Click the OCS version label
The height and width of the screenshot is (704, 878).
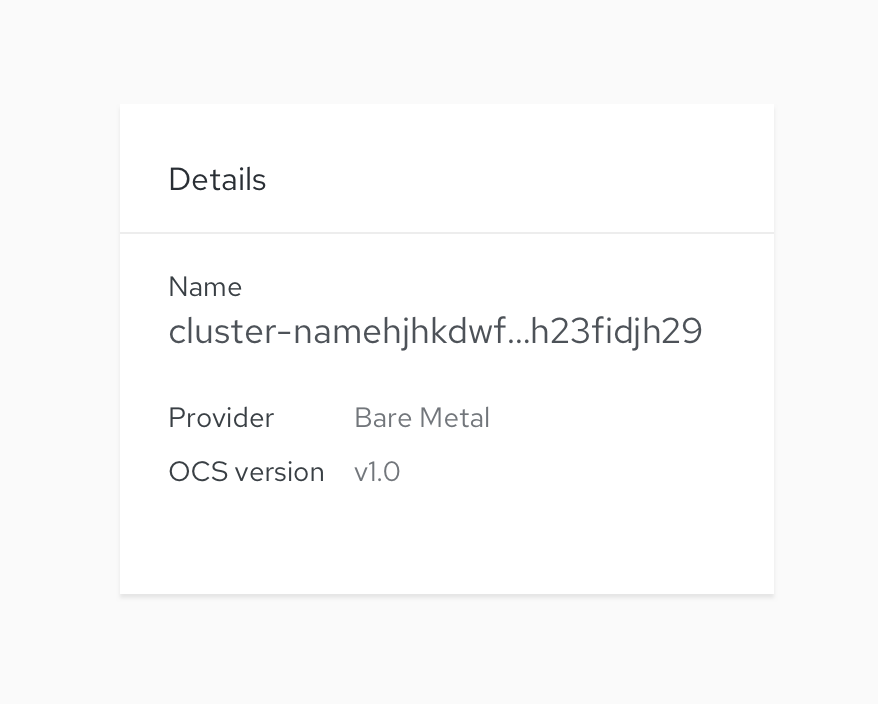[x=246, y=472]
